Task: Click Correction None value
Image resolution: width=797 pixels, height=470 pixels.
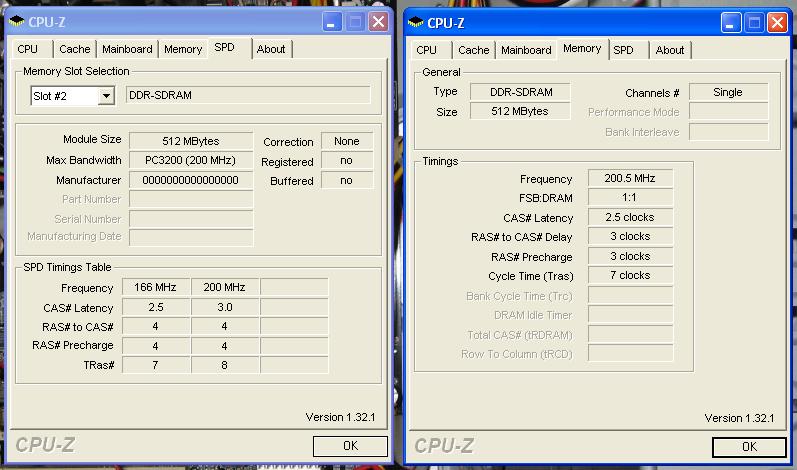Action: (x=347, y=141)
